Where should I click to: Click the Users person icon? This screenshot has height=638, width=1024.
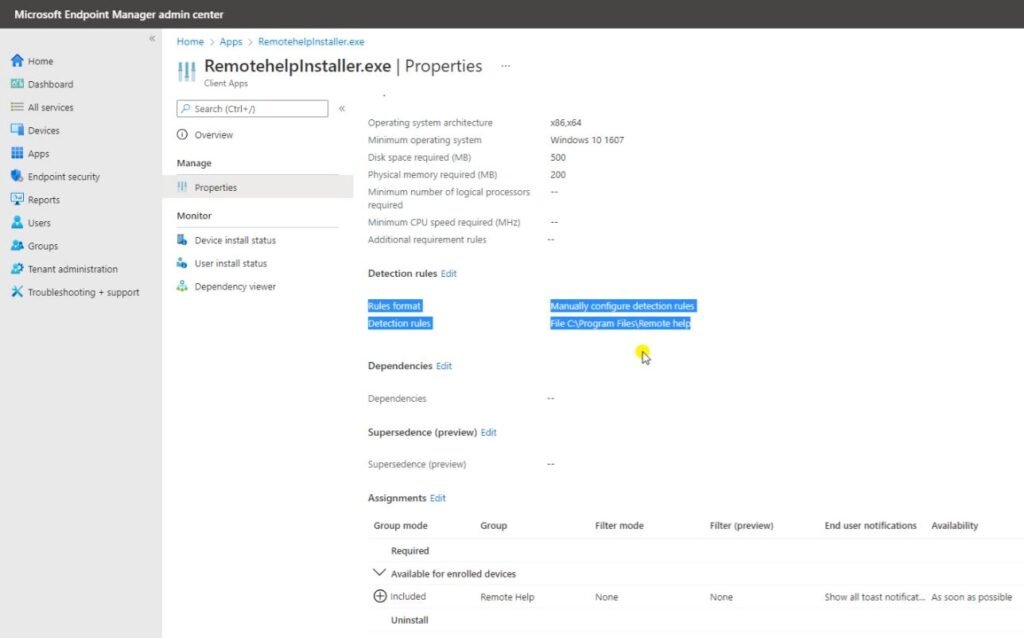tap(17, 222)
